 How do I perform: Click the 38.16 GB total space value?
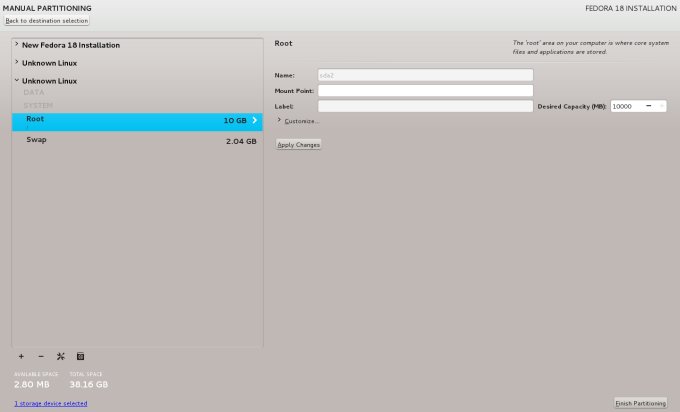click(88, 384)
